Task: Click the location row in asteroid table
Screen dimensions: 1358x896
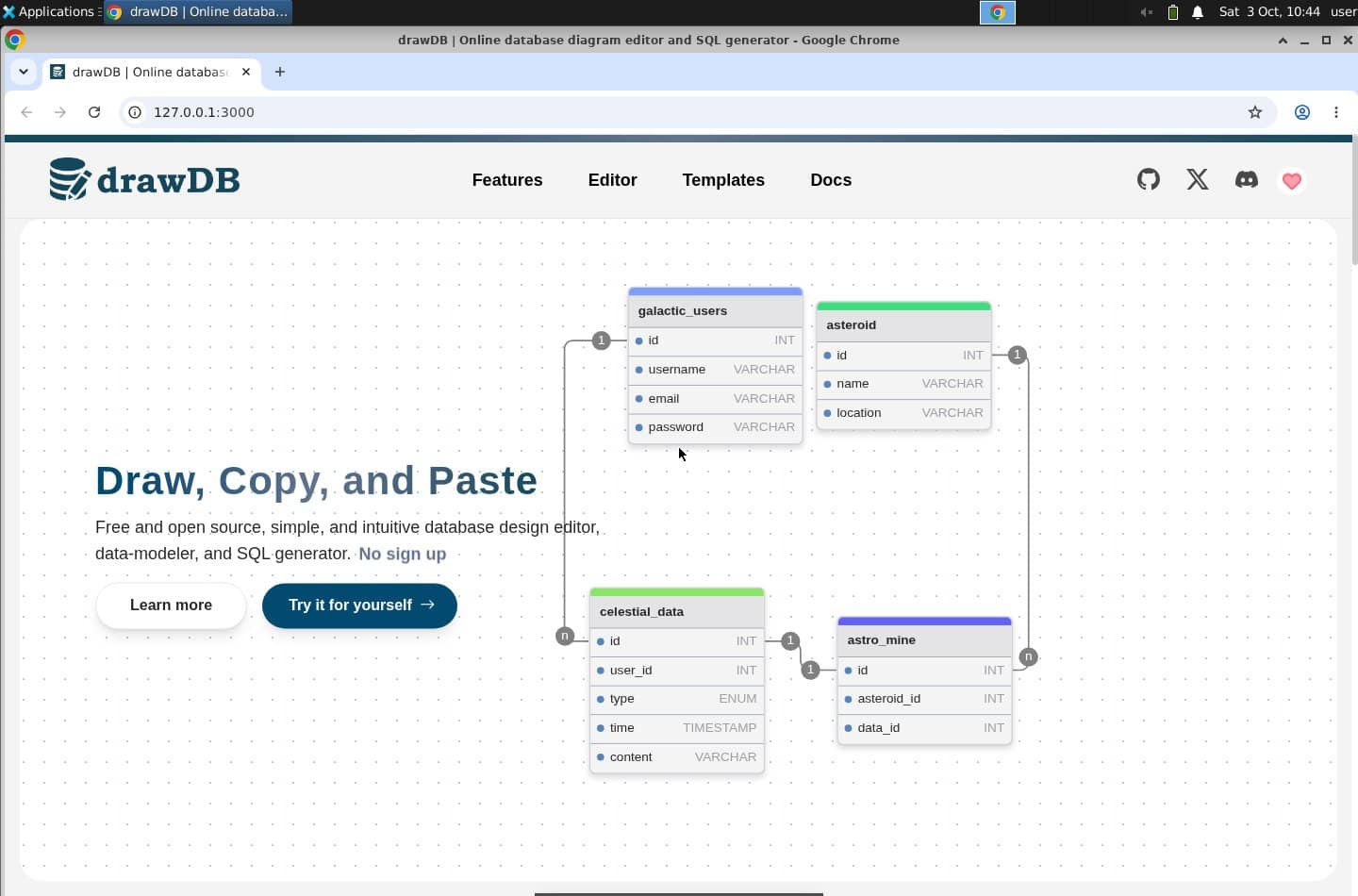Action: [x=903, y=413]
